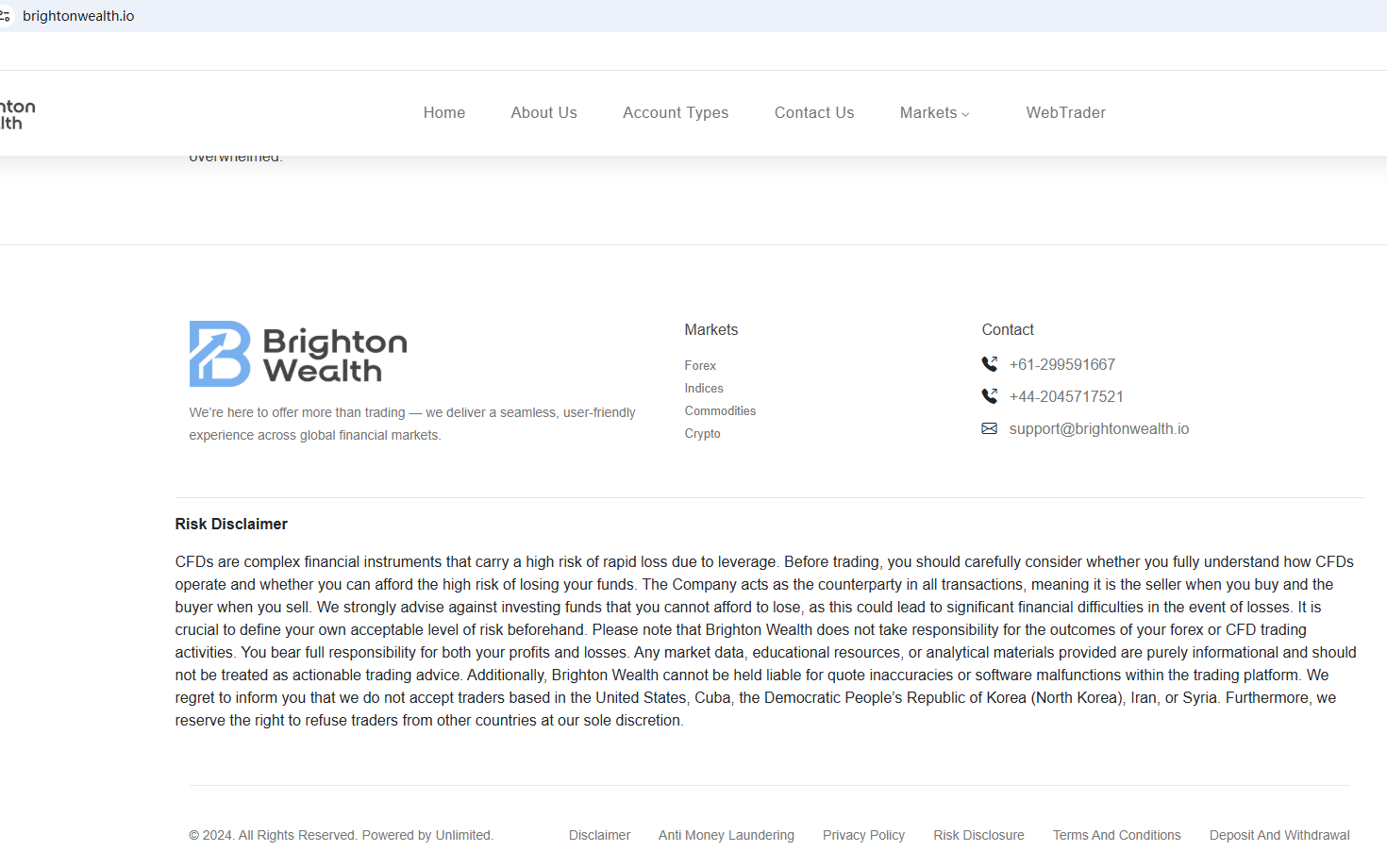Visit the Commodities footer link
Screen dimensions: 1387x868
(720, 410)
